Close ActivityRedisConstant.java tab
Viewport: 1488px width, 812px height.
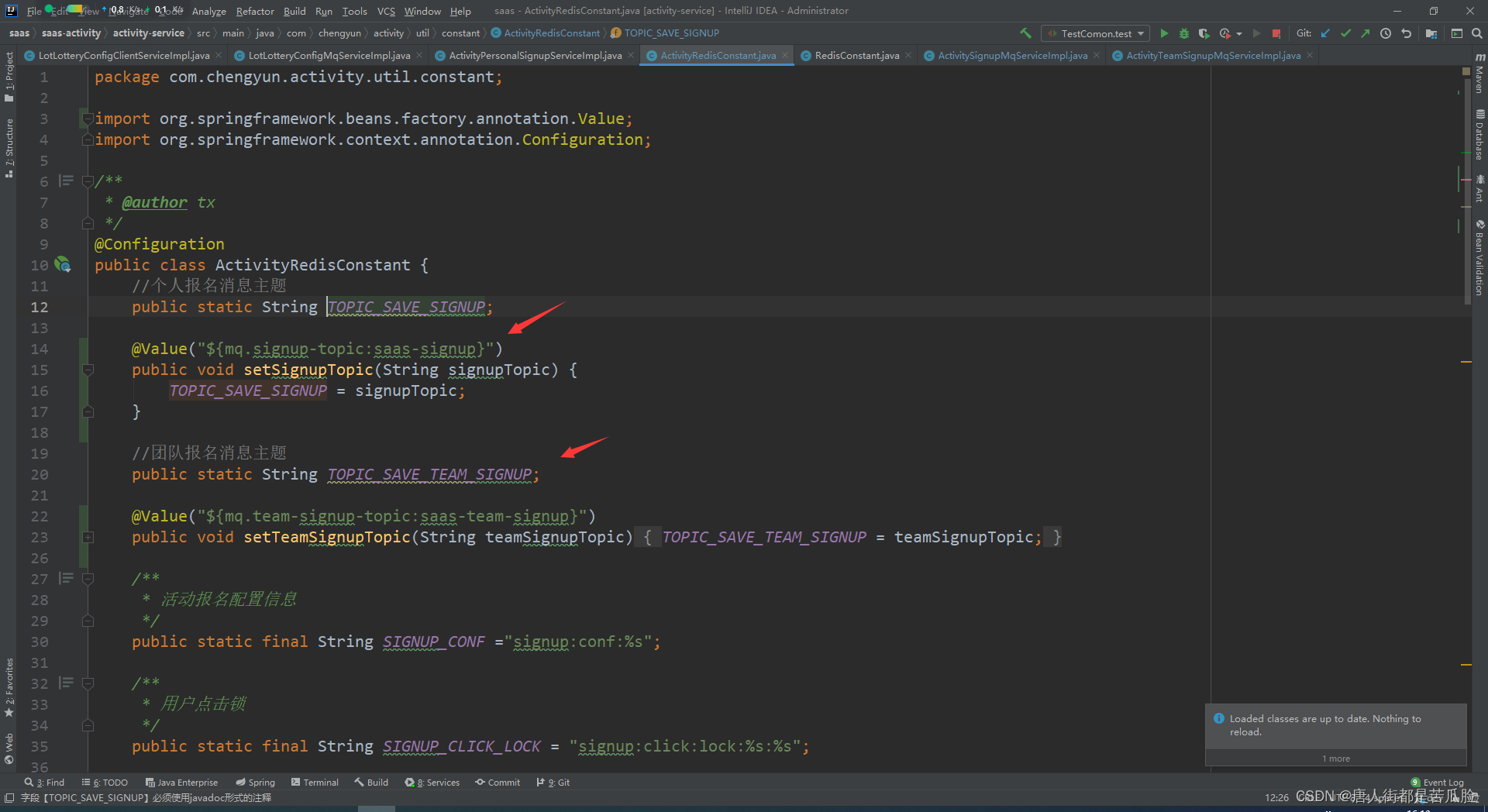tap(785, 55)
